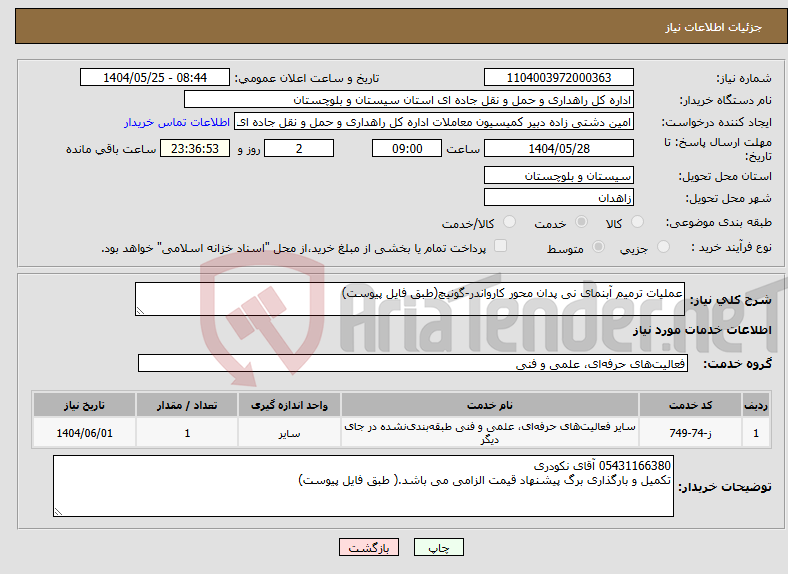
Task: Click the general description text area
Action: [x=410, y=299]
